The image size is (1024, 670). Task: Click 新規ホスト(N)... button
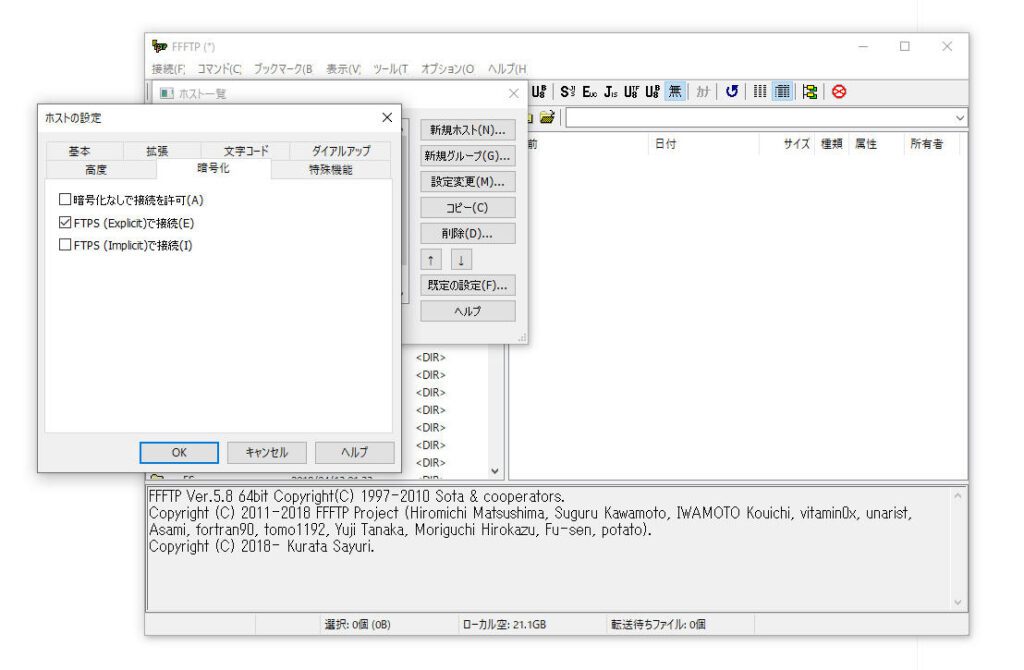point(468,130)
